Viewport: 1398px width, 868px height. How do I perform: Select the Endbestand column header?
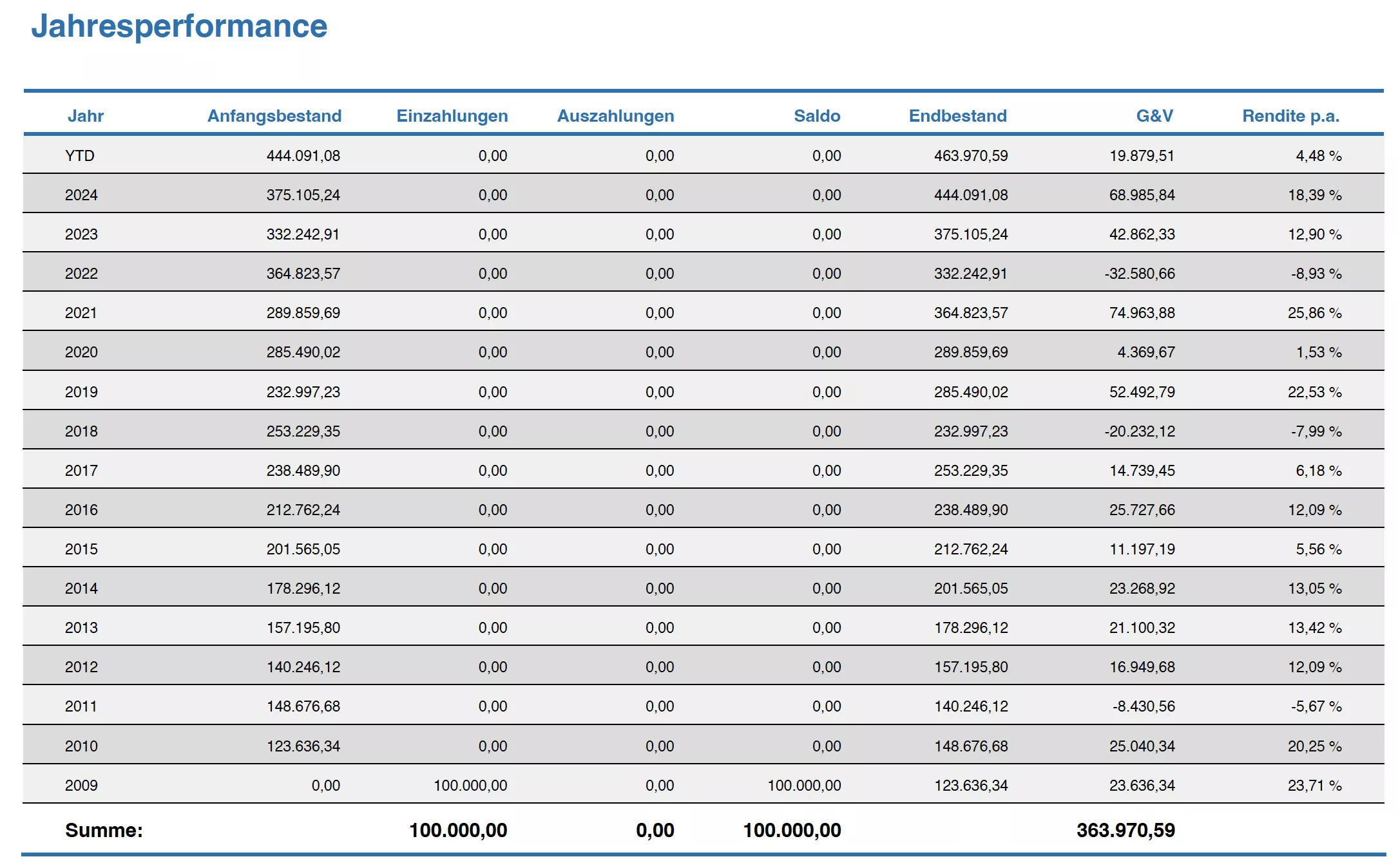click(x=957, y=116)
